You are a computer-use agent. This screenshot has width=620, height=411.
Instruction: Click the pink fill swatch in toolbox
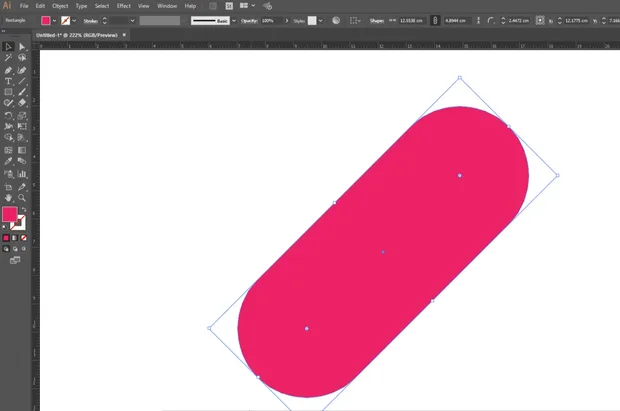point(9,214)
